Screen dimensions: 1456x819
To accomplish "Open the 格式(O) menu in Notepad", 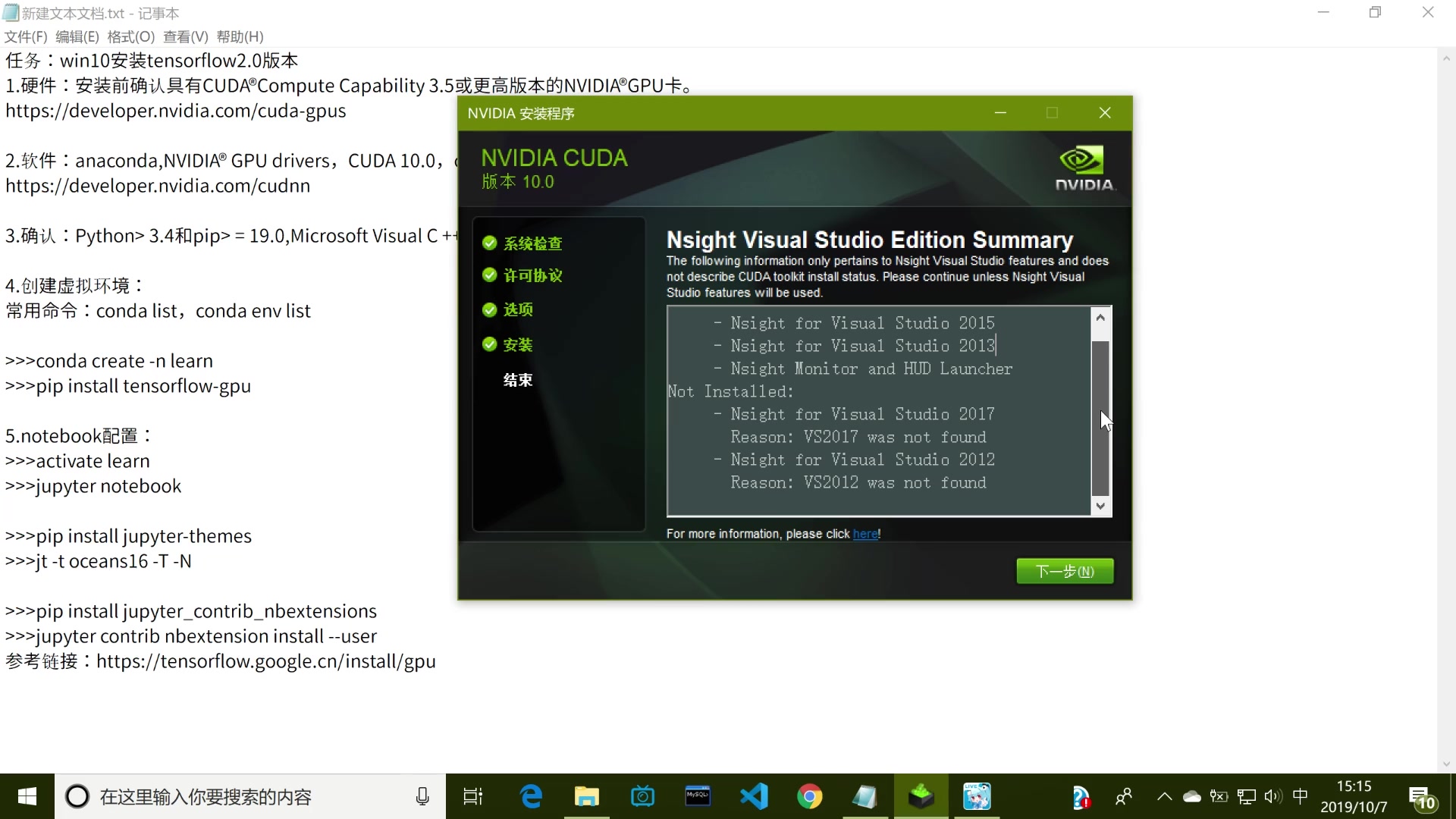I will coord(130,36).
